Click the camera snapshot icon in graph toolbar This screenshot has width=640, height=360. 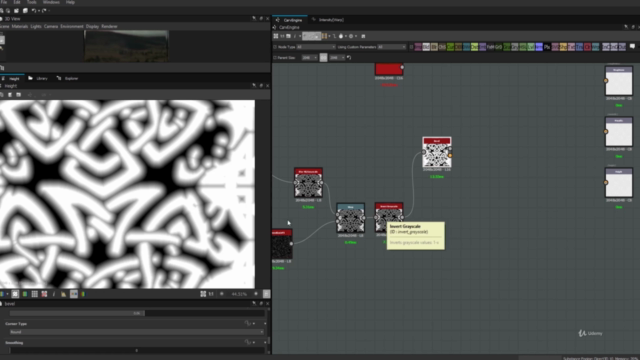(289, 36)
